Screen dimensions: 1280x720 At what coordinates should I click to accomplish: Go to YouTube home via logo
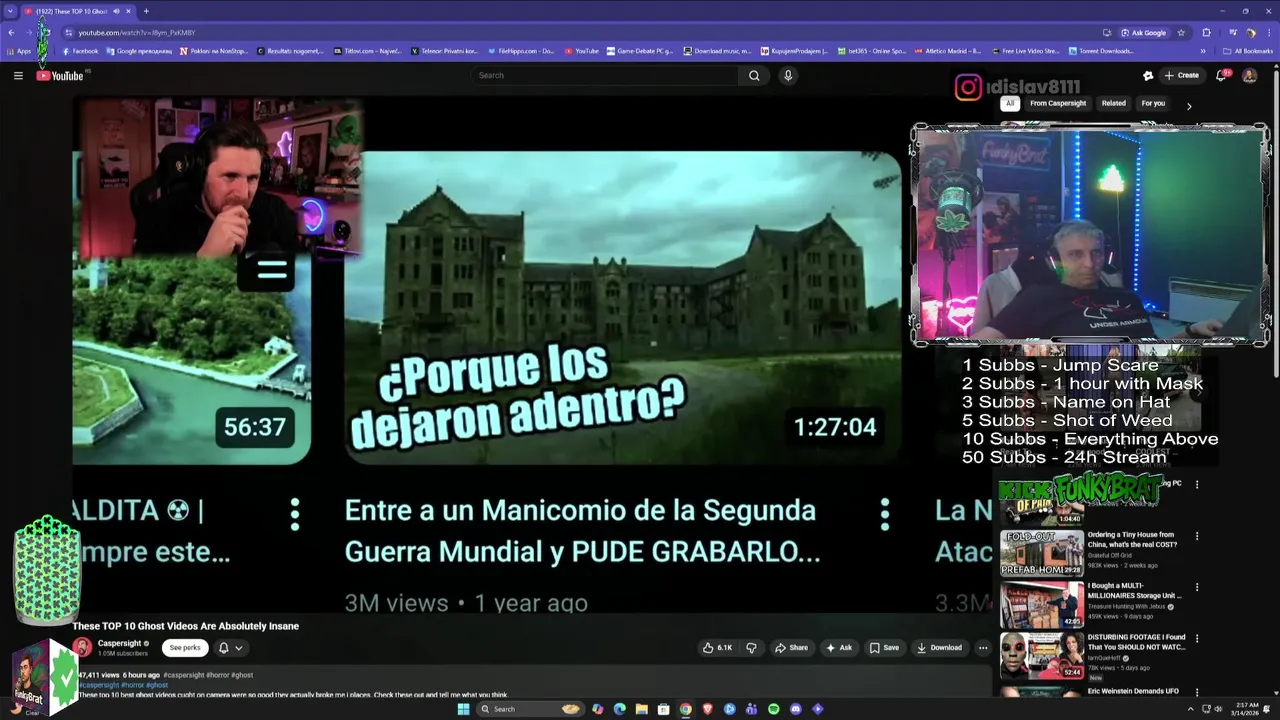click(x=60, y=76)
